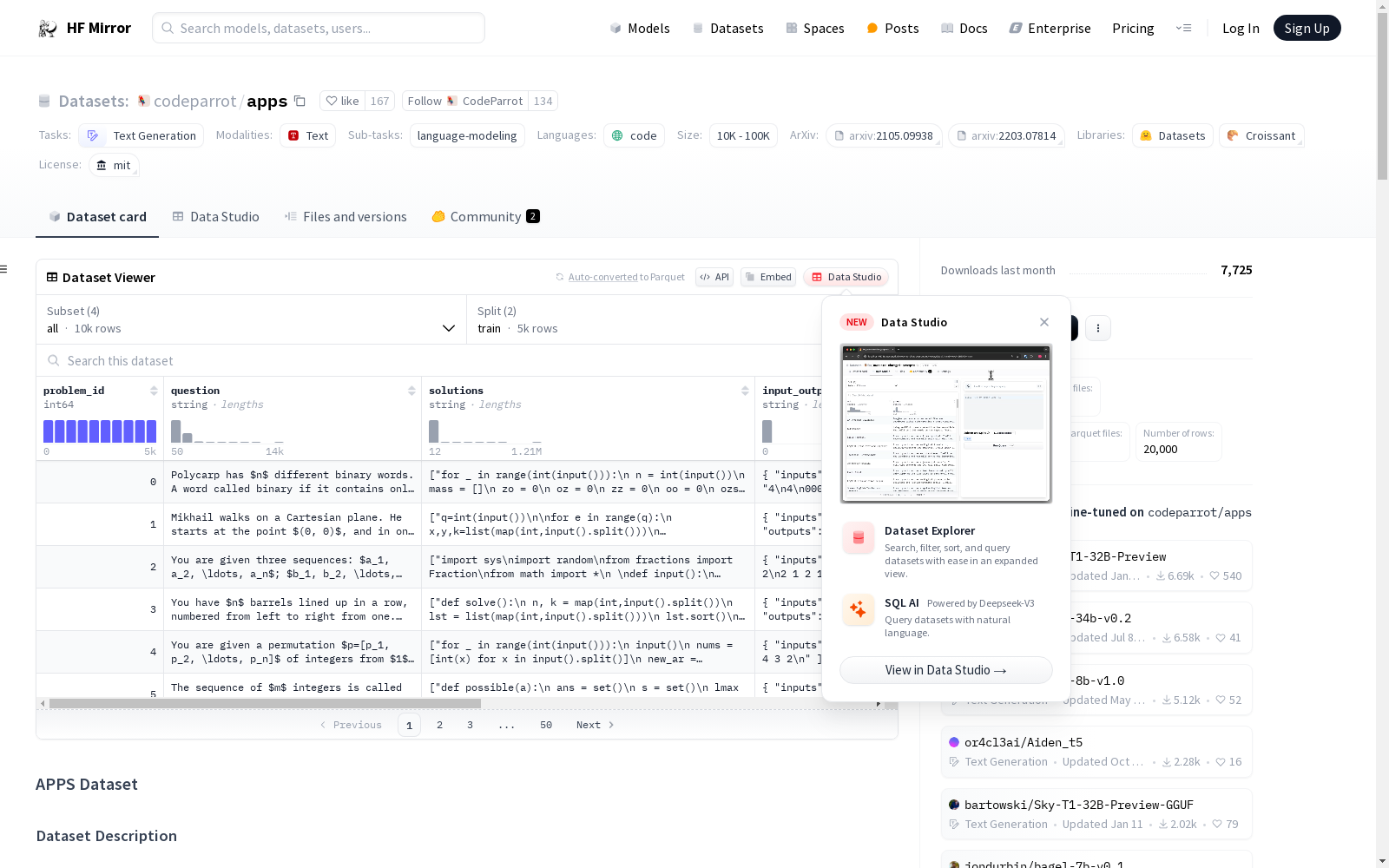Open the page outline icon on the far left
This screenshot has width=1389, height=868.
click(4, 269)
